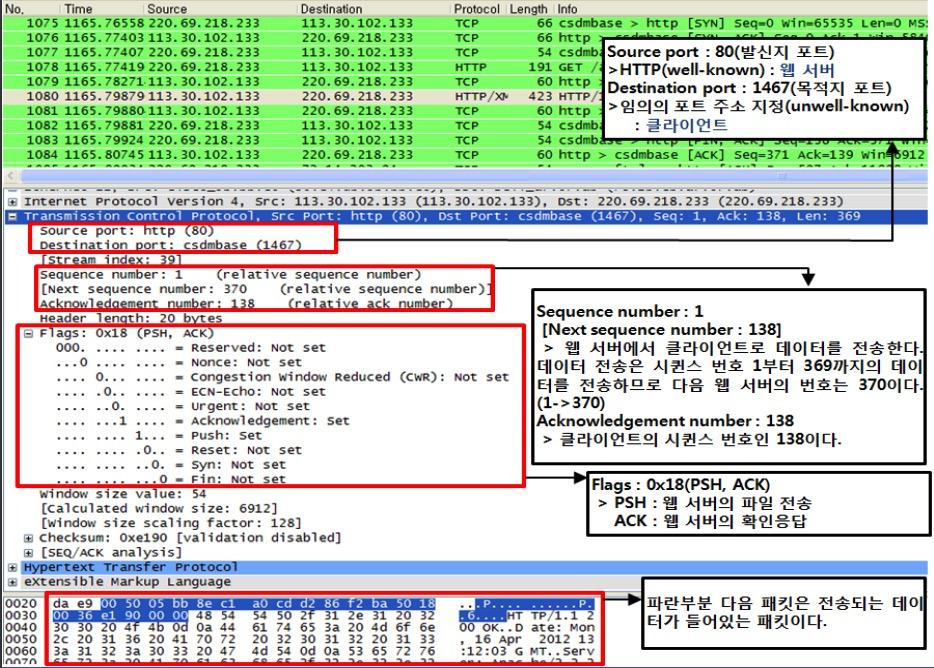Select packet 1075 with SYN info

tap(465, 23)
